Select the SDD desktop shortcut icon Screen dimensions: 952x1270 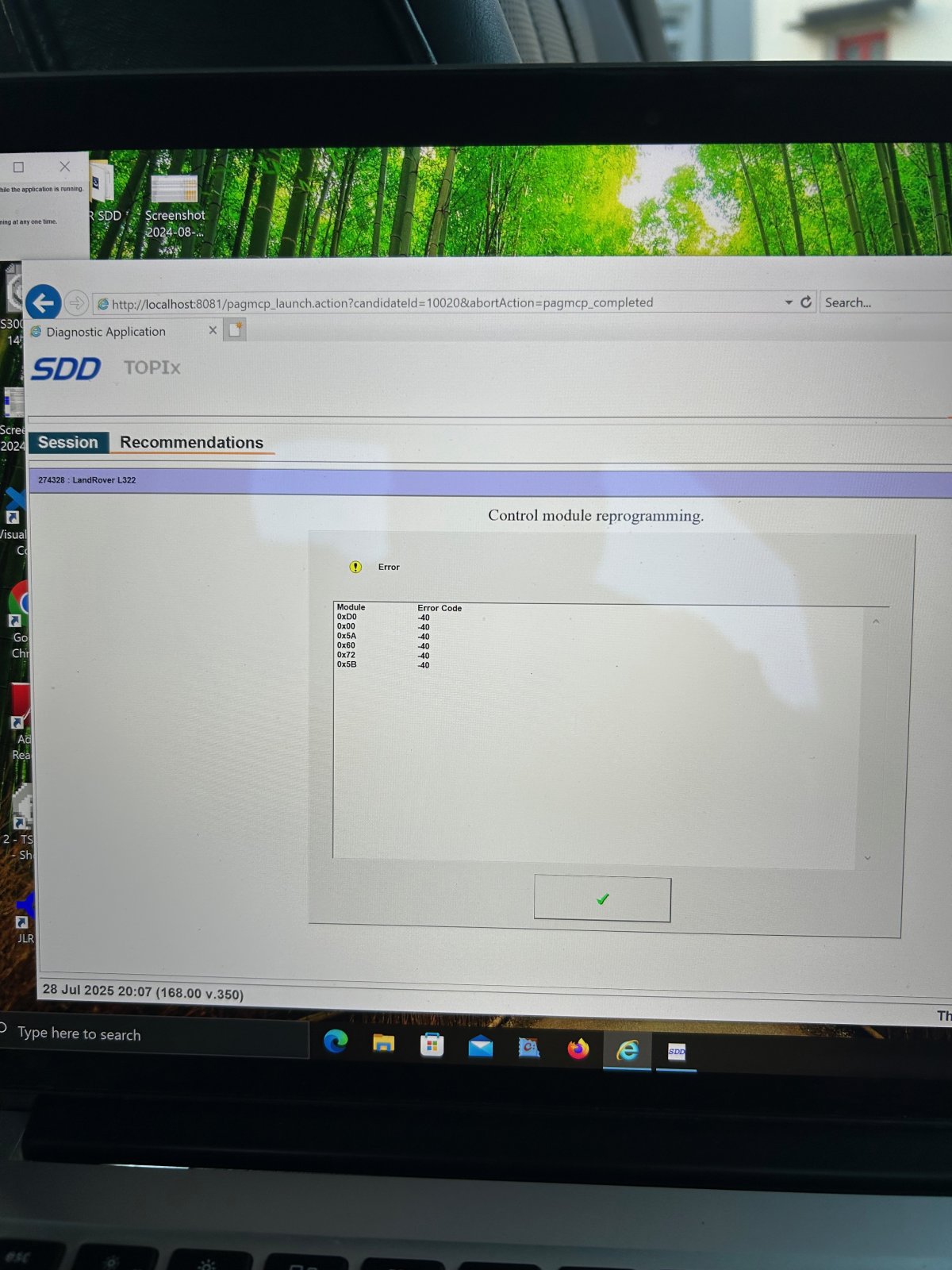pos(106,192)
